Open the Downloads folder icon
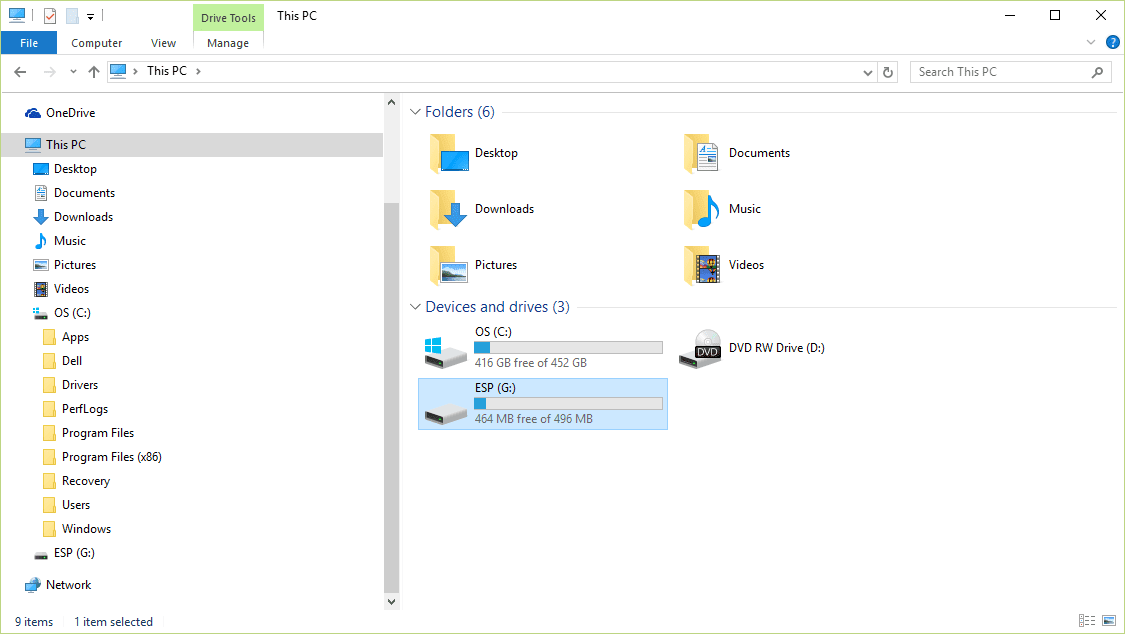Image resolution: width=1125 pixels, height=634 pixels. (x=446, y=210)
